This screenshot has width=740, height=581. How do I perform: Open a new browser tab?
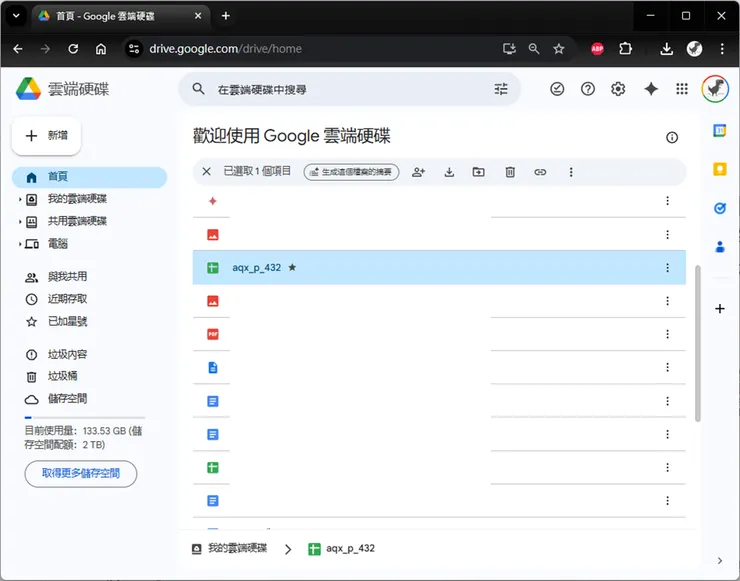click(226, 16)
